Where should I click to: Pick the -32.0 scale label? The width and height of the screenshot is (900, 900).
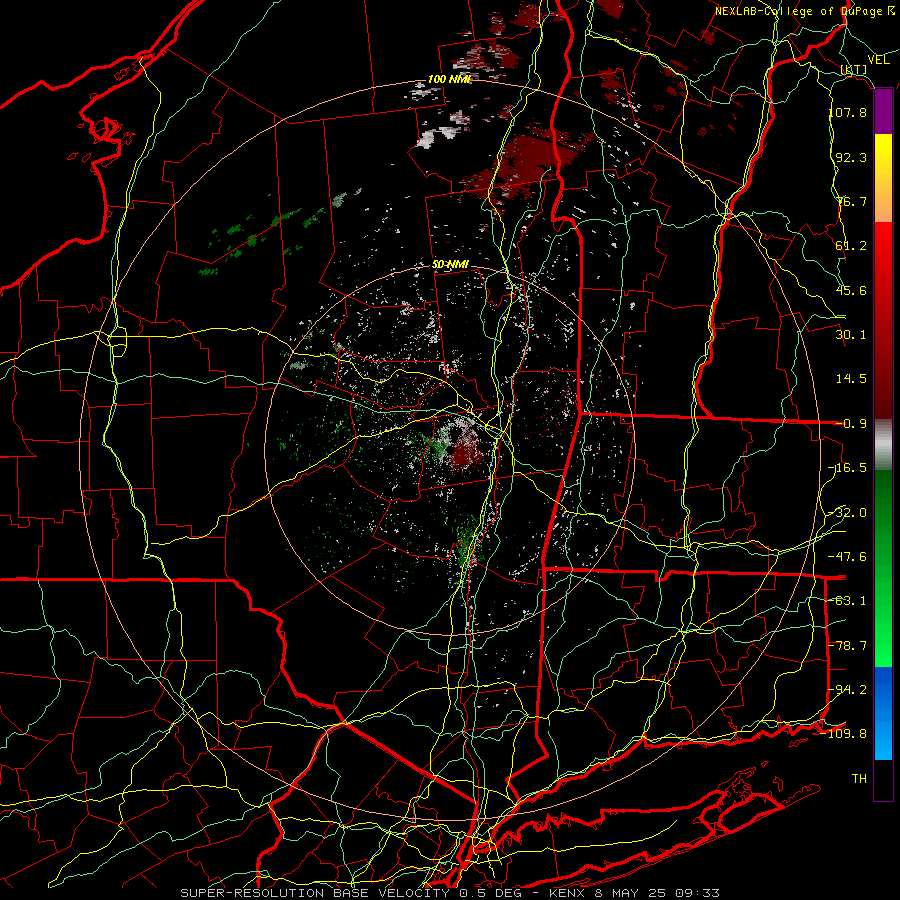(847, 513)
